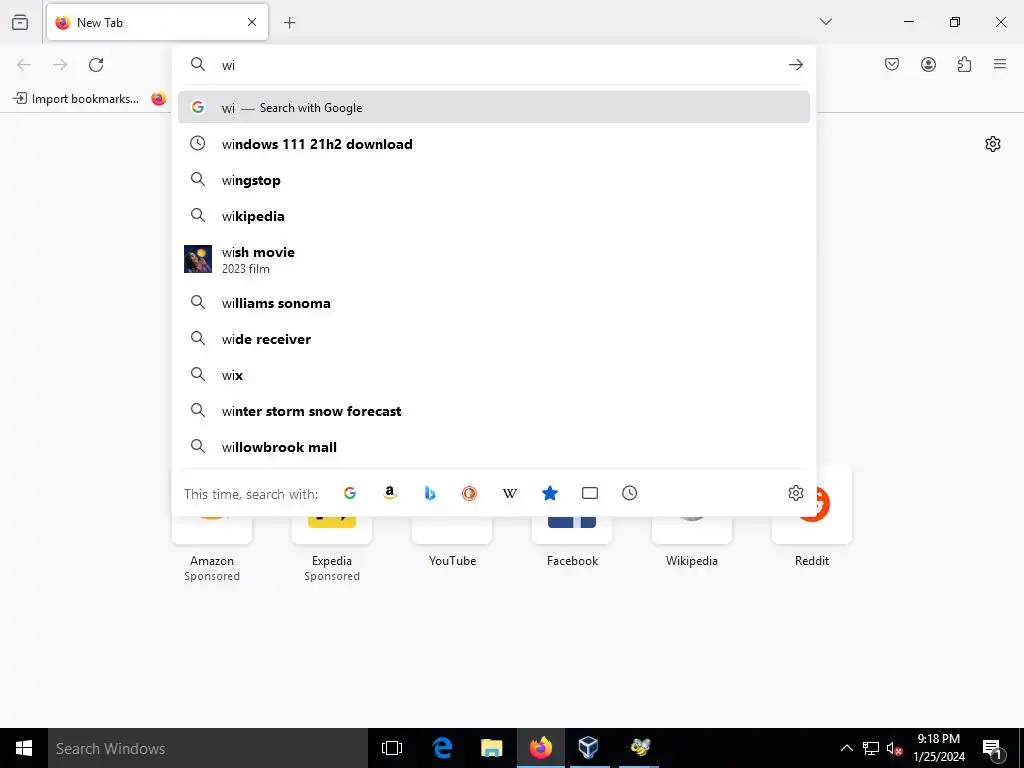Screen dimensions: 1024x768
Task: Open the VirtualBox cube taskbar icon
Action: (589, 748)
